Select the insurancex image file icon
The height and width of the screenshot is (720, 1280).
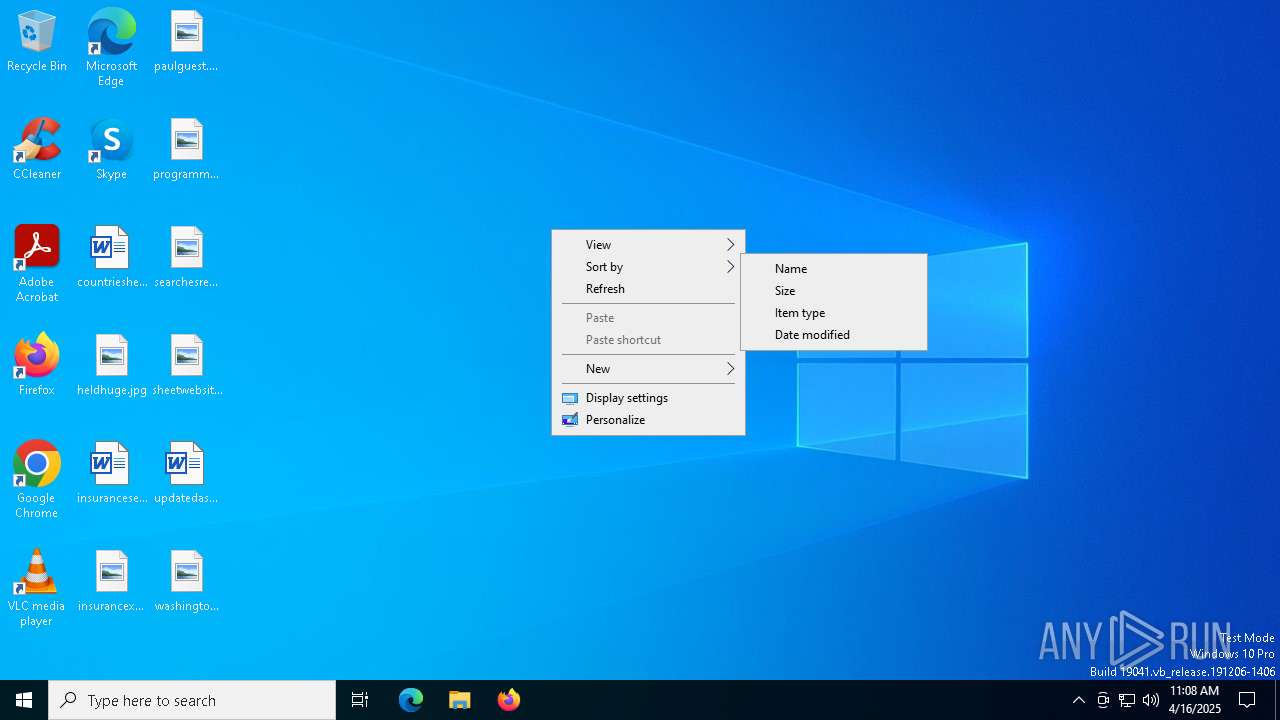pyautogui.click(x=111, y=581)
